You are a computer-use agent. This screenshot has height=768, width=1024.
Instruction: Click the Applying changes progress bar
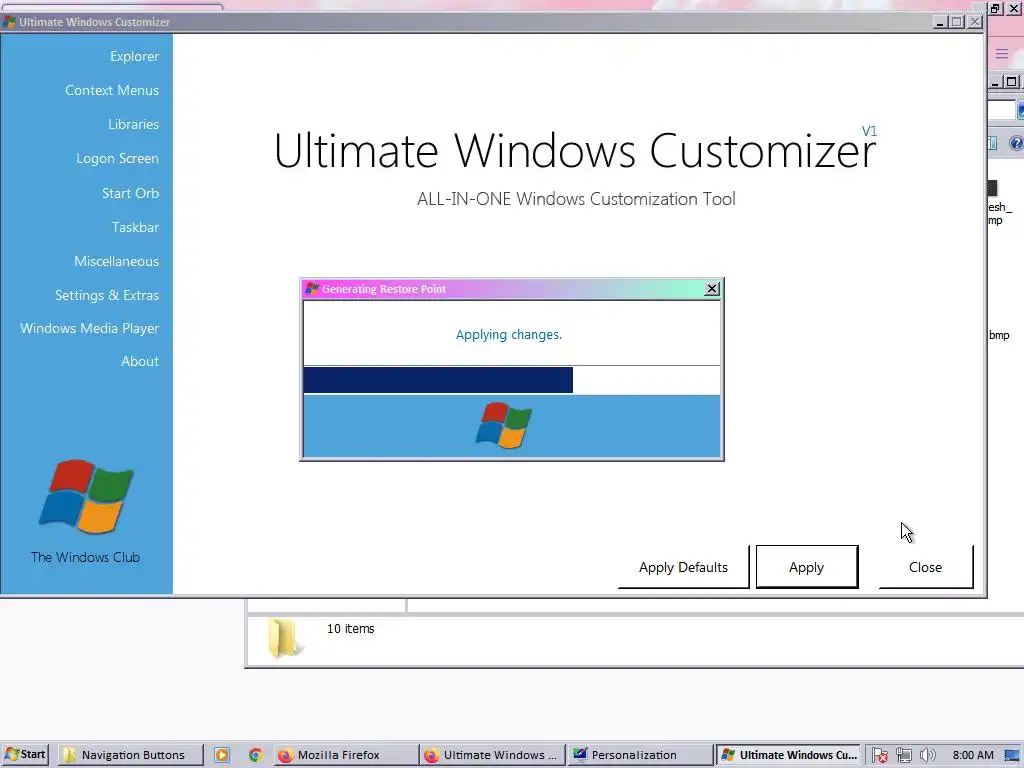click(511, 380)
